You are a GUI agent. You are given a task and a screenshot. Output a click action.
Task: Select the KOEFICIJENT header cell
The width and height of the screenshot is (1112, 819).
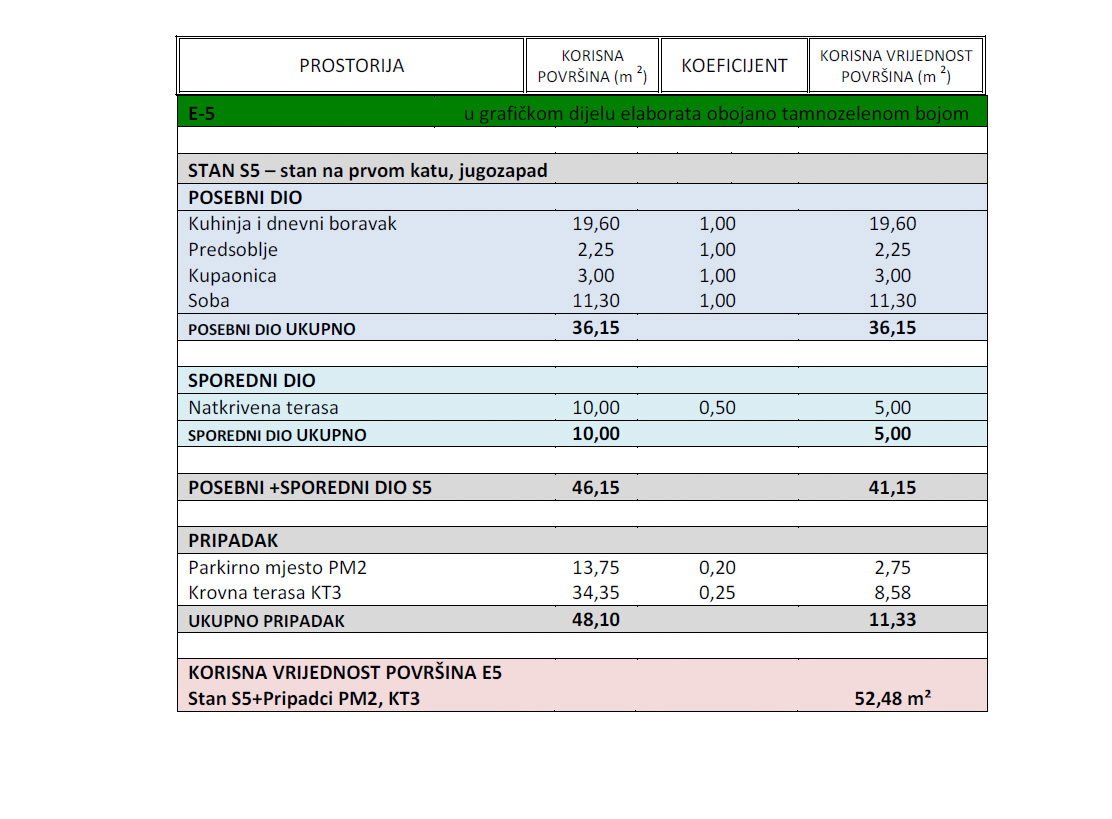734,65
